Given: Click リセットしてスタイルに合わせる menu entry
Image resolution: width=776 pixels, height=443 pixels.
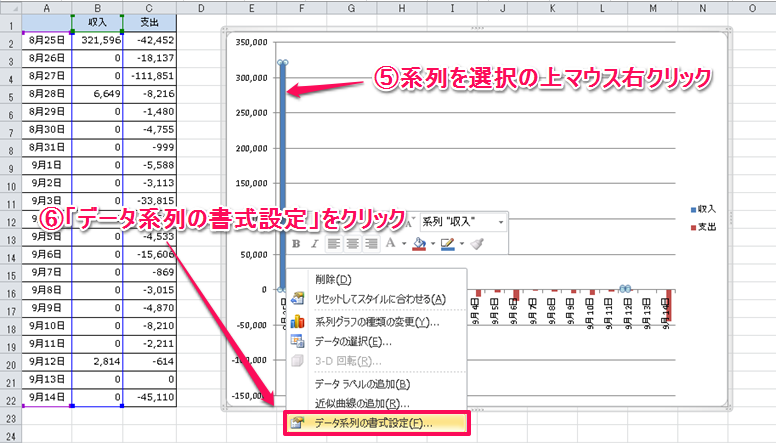Looking at the screenshot, I should 380,299.
